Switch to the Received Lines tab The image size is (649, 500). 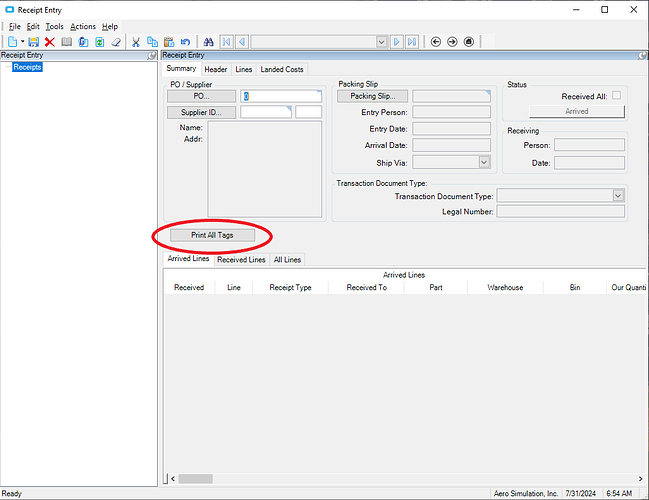241,260
